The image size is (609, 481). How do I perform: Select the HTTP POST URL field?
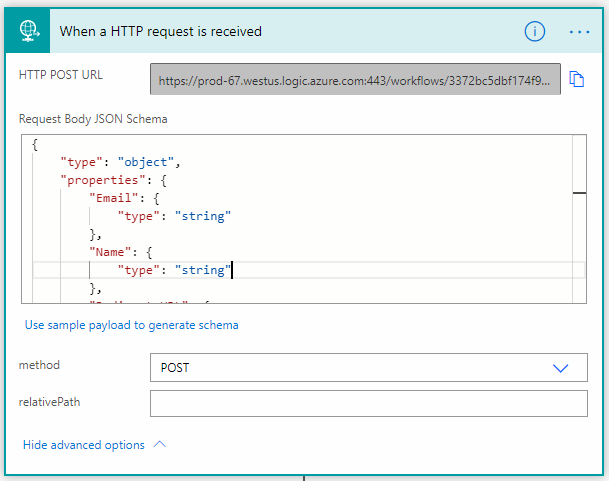point(355,79)
